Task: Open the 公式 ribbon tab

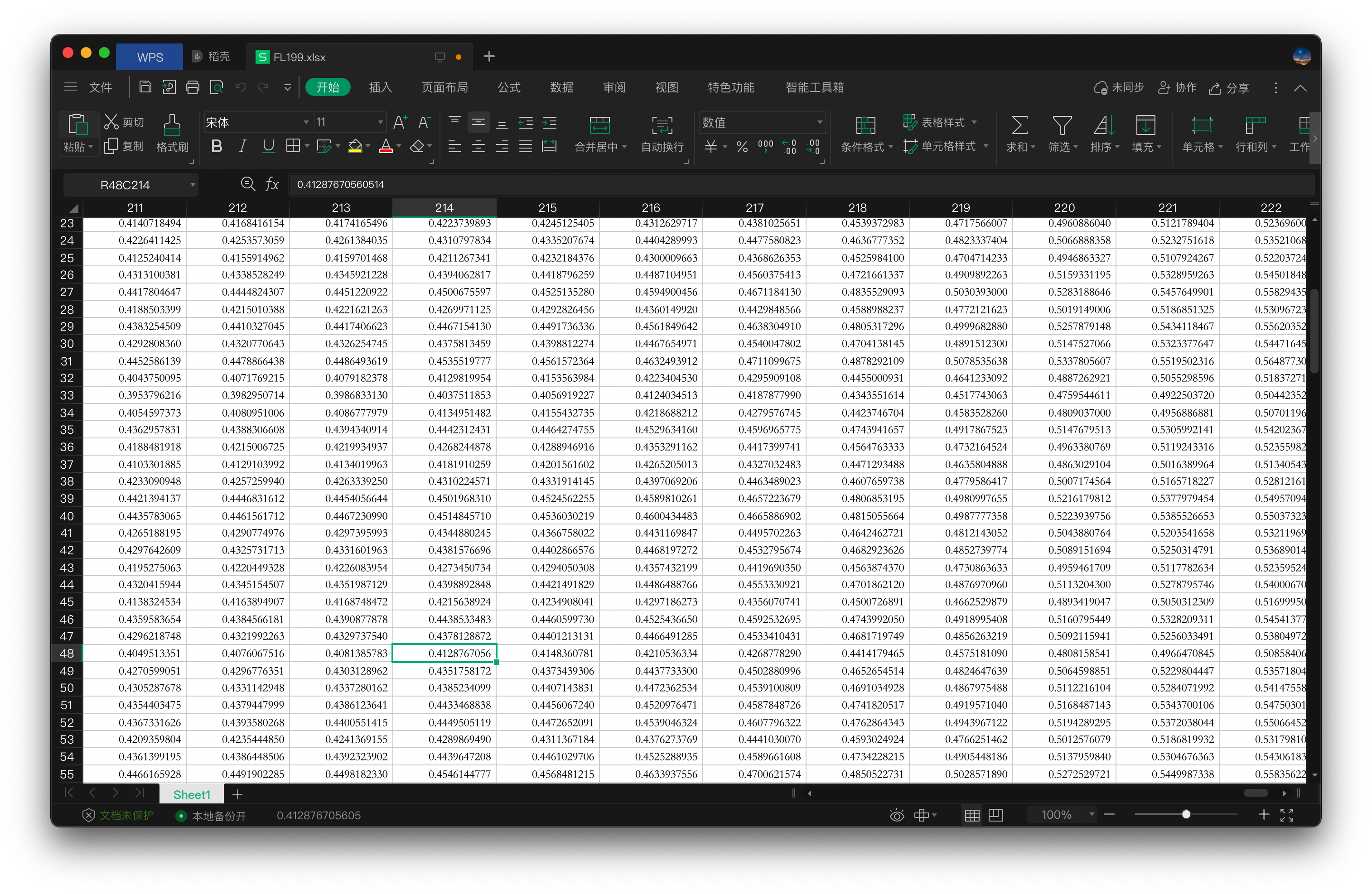Action: coord(509,87)
